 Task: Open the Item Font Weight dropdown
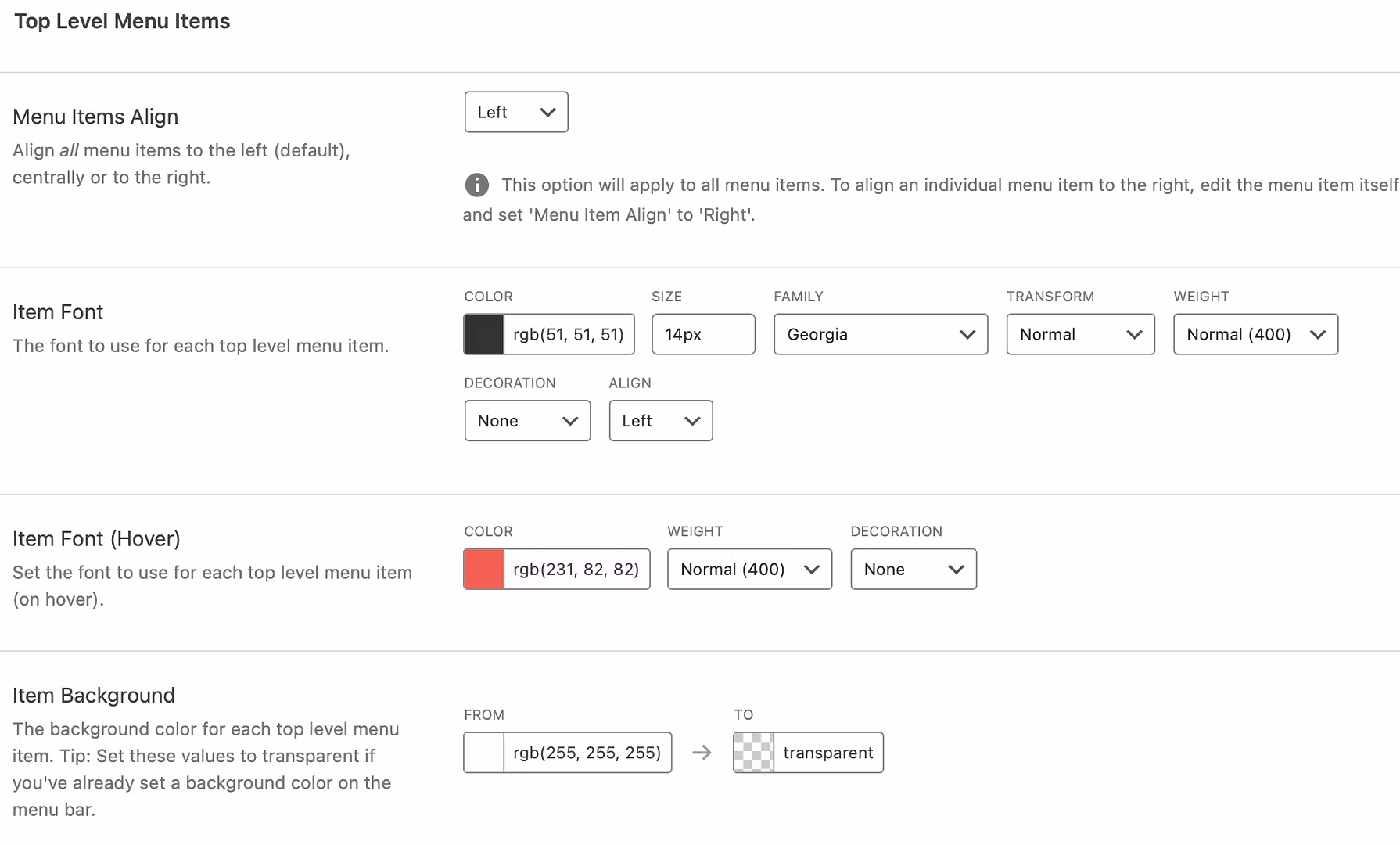(x=1255, y=334)
